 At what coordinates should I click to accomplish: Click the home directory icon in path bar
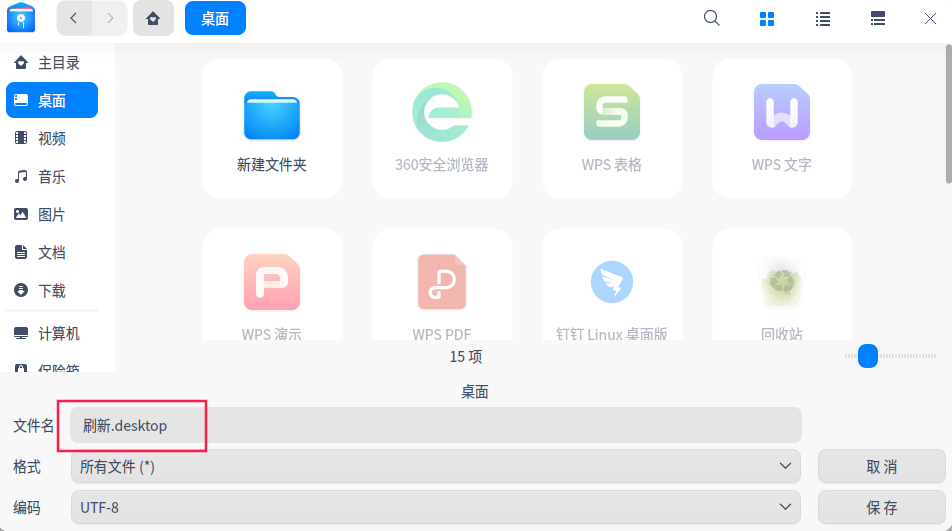pos(153,18)
